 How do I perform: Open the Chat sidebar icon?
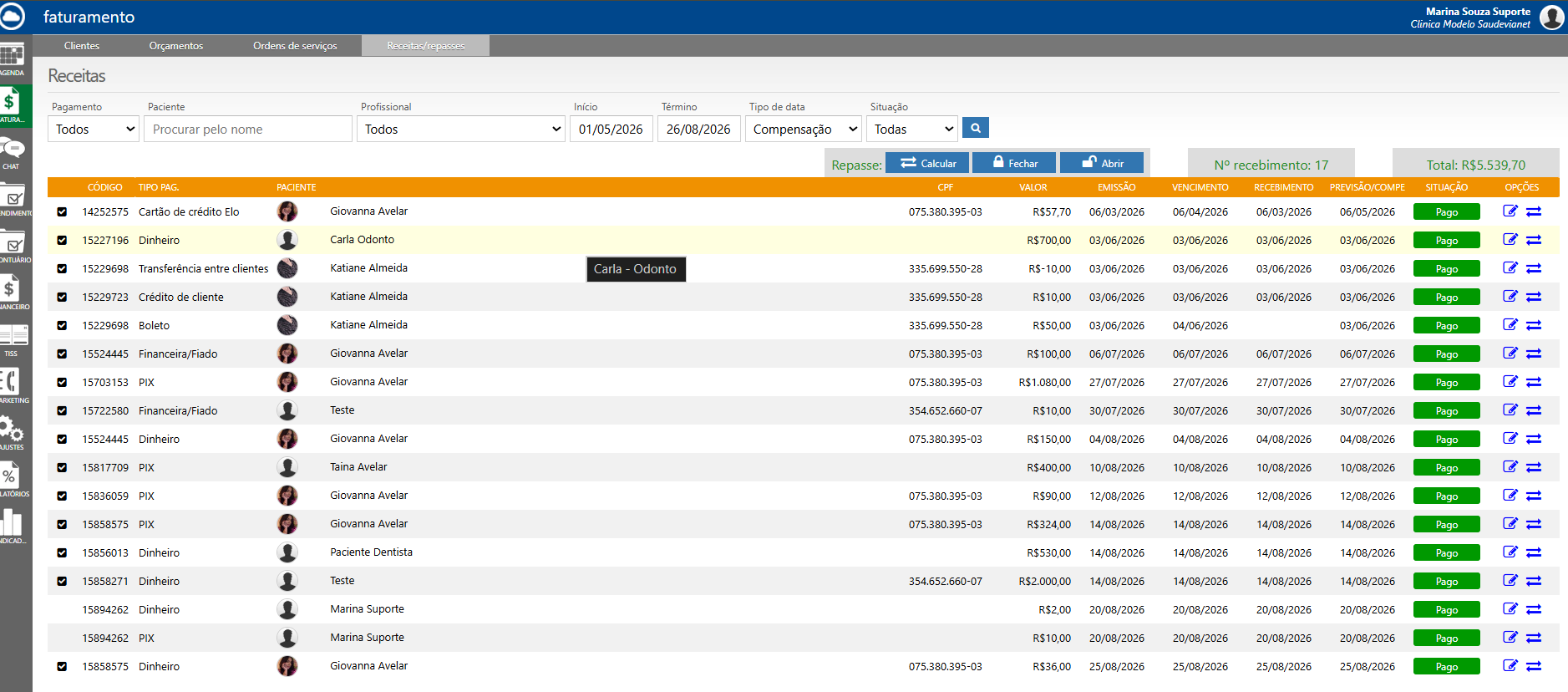13,152
